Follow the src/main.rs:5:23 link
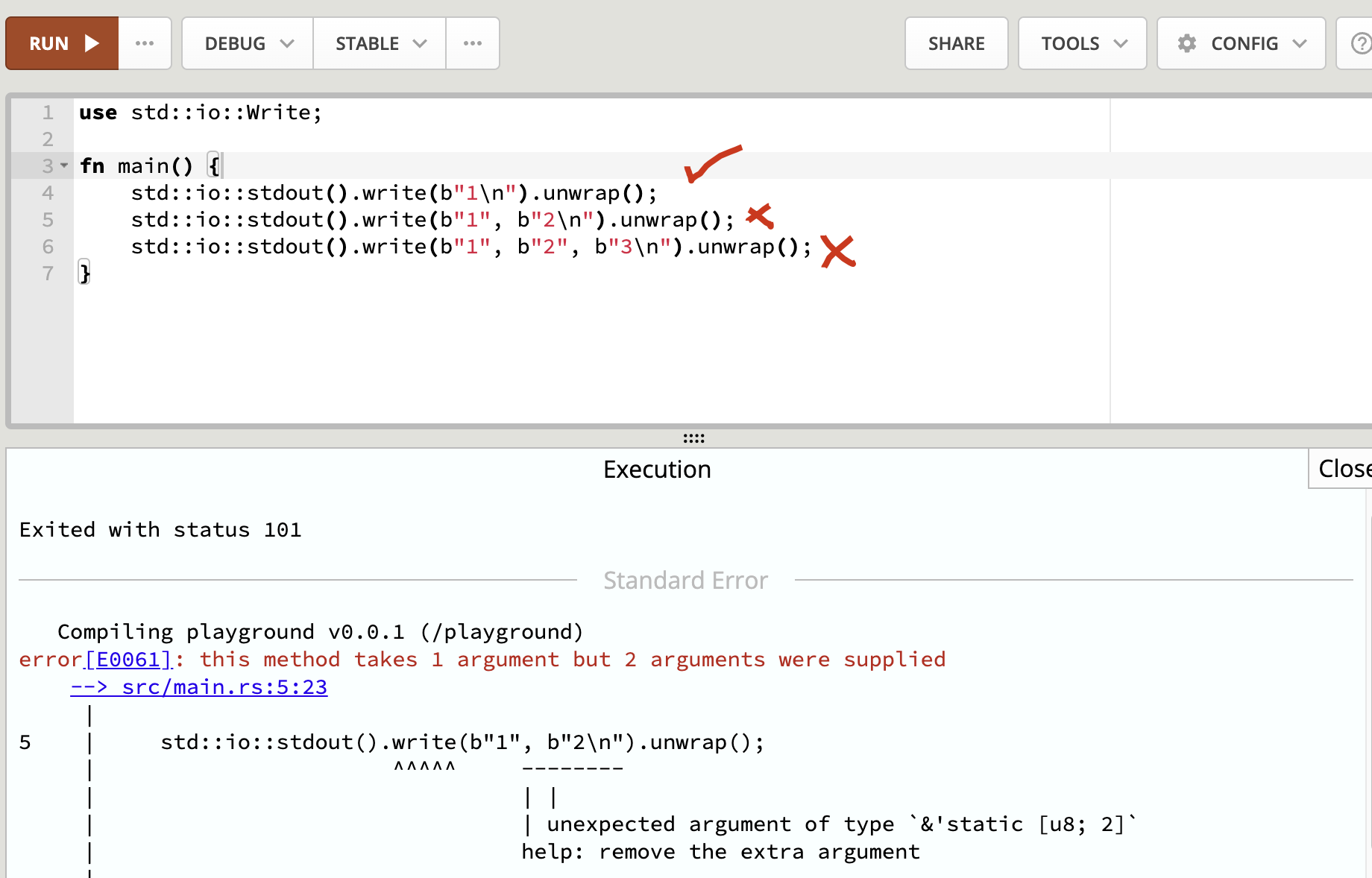The height and width of the screenshot is (878, 1372). [x=199, y=687]
